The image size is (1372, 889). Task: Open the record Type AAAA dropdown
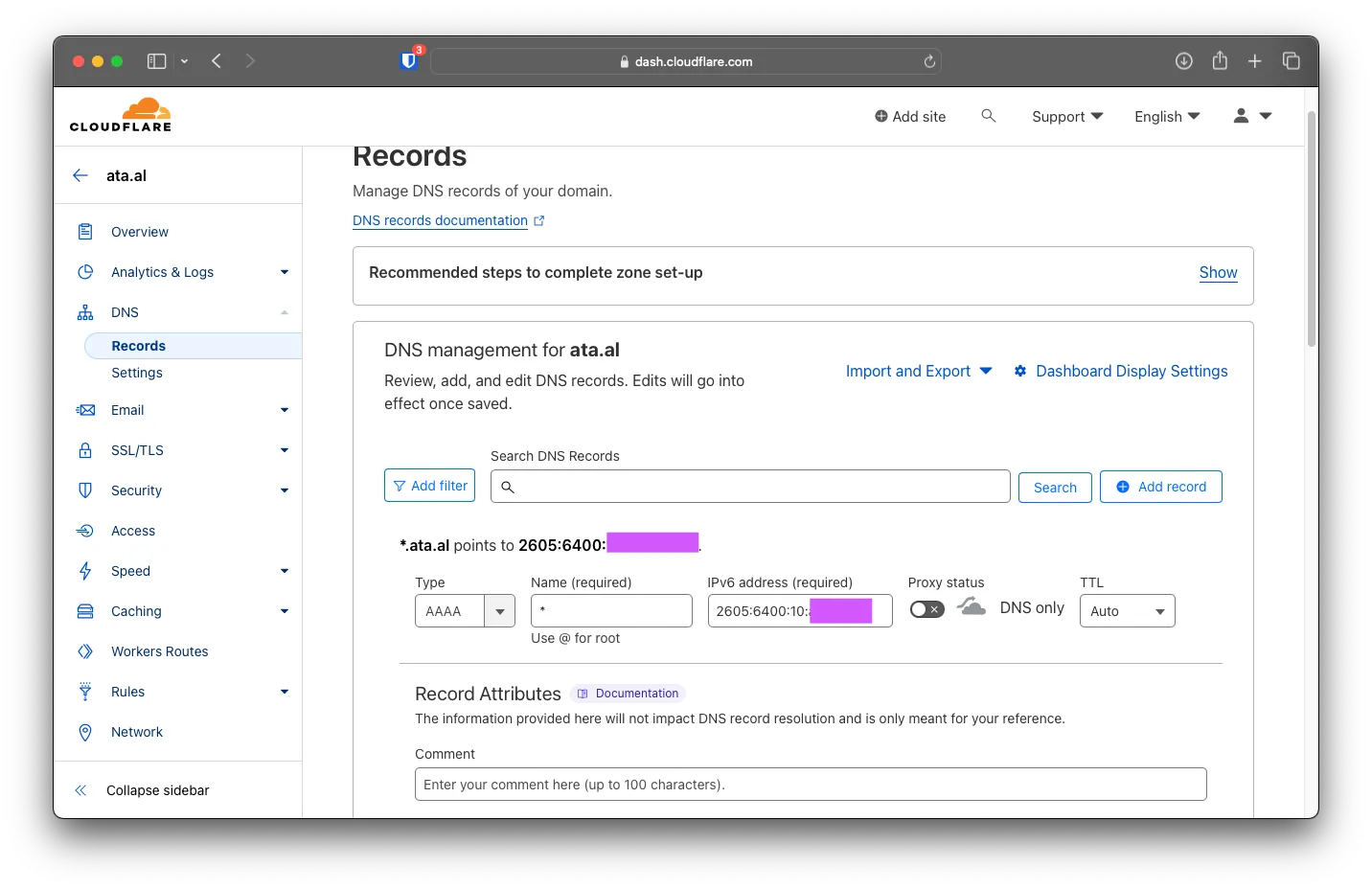(465, 611)
